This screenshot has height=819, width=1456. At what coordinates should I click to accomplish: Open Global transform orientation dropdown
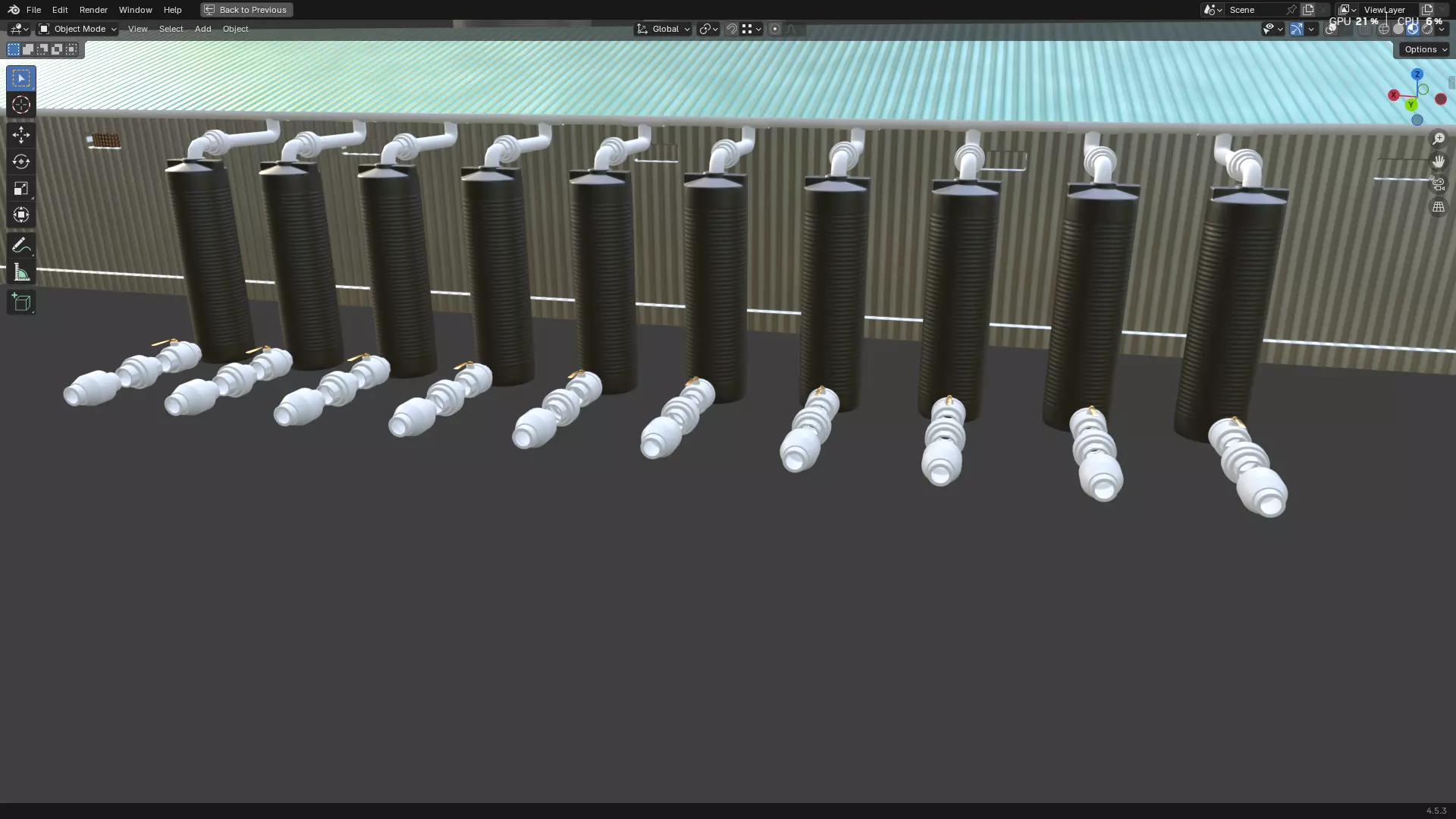pyautogui.click(x=663, y=29)
